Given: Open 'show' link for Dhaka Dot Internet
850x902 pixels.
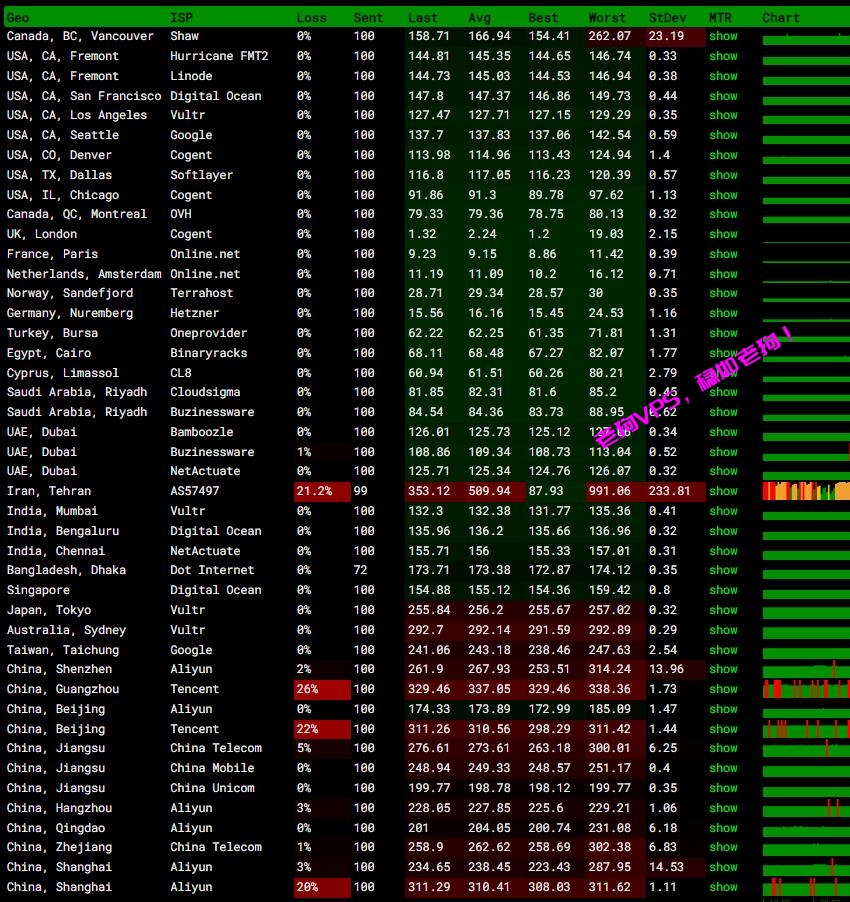Looking at the screenshot, I should coord(723,570).
